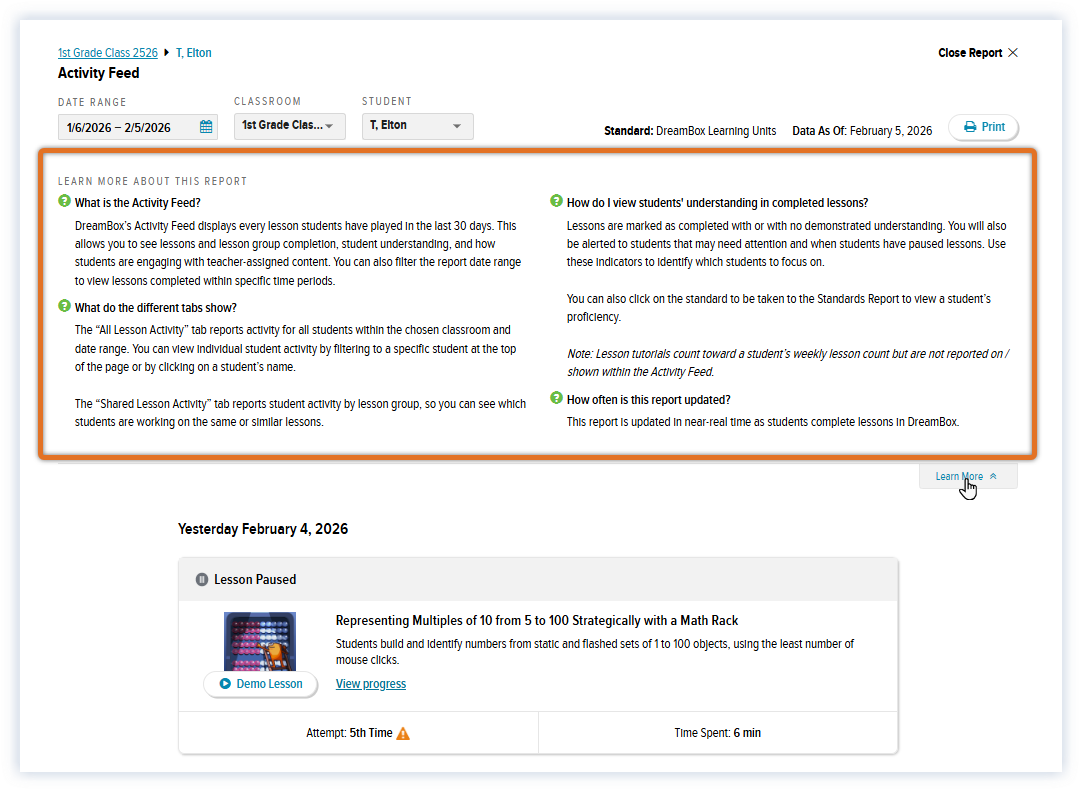
Task: Open the View progress link
Action: click(x=371, y=684)
